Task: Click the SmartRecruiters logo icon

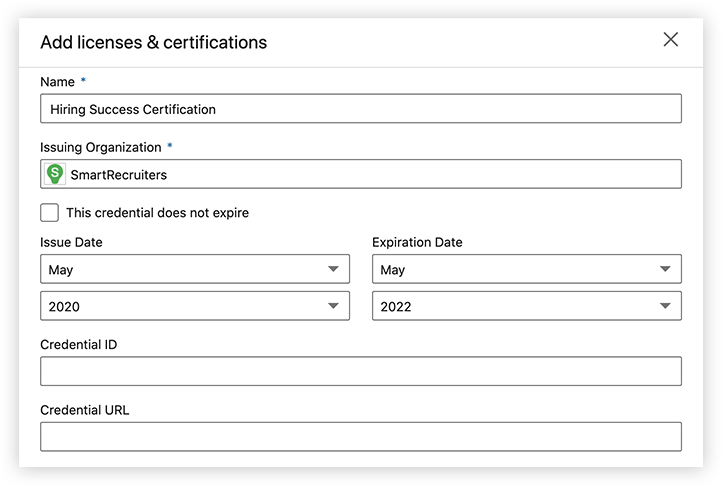Action: 55,174
